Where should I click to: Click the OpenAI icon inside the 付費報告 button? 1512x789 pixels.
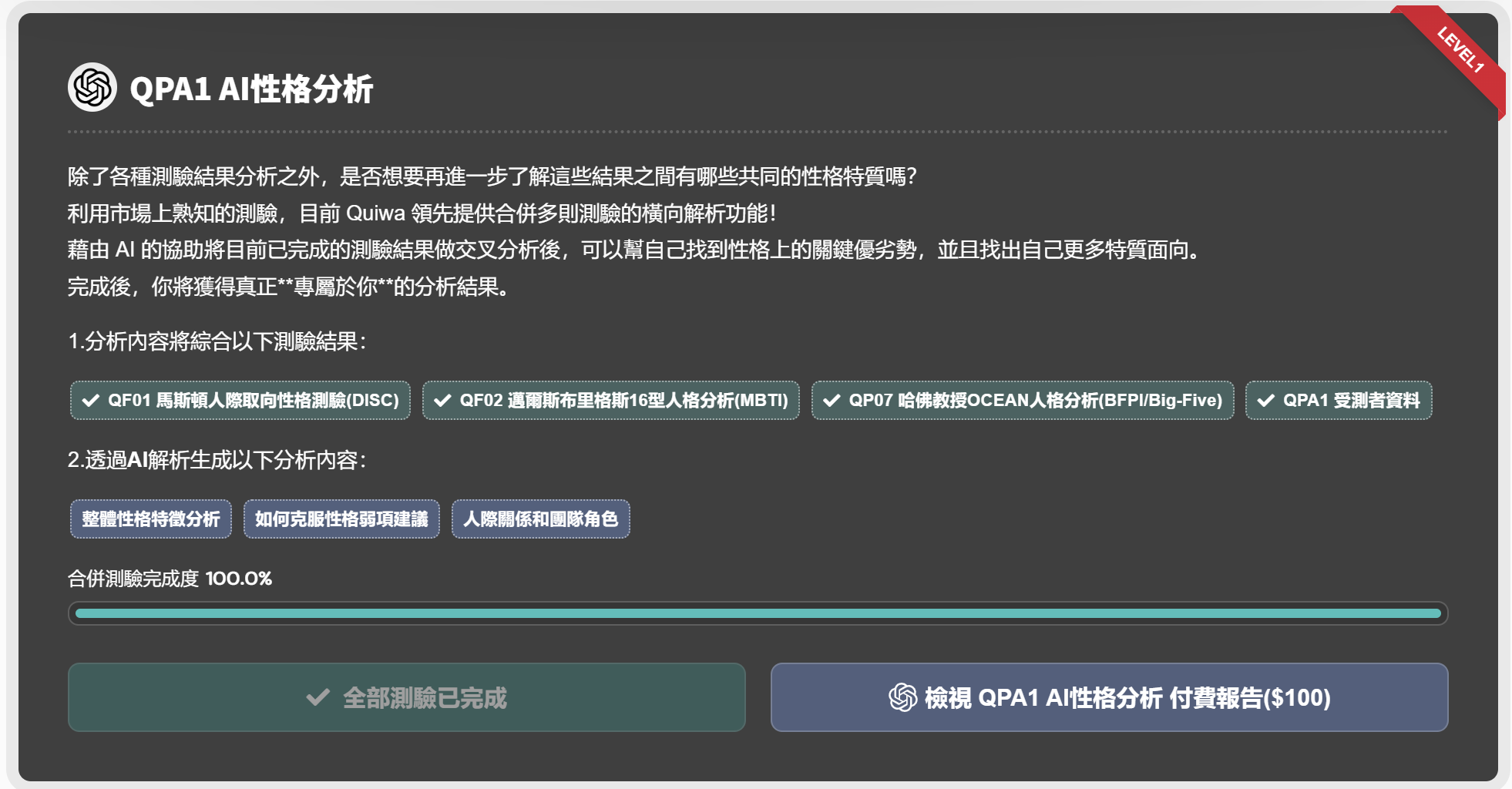(x=902, y=697)
